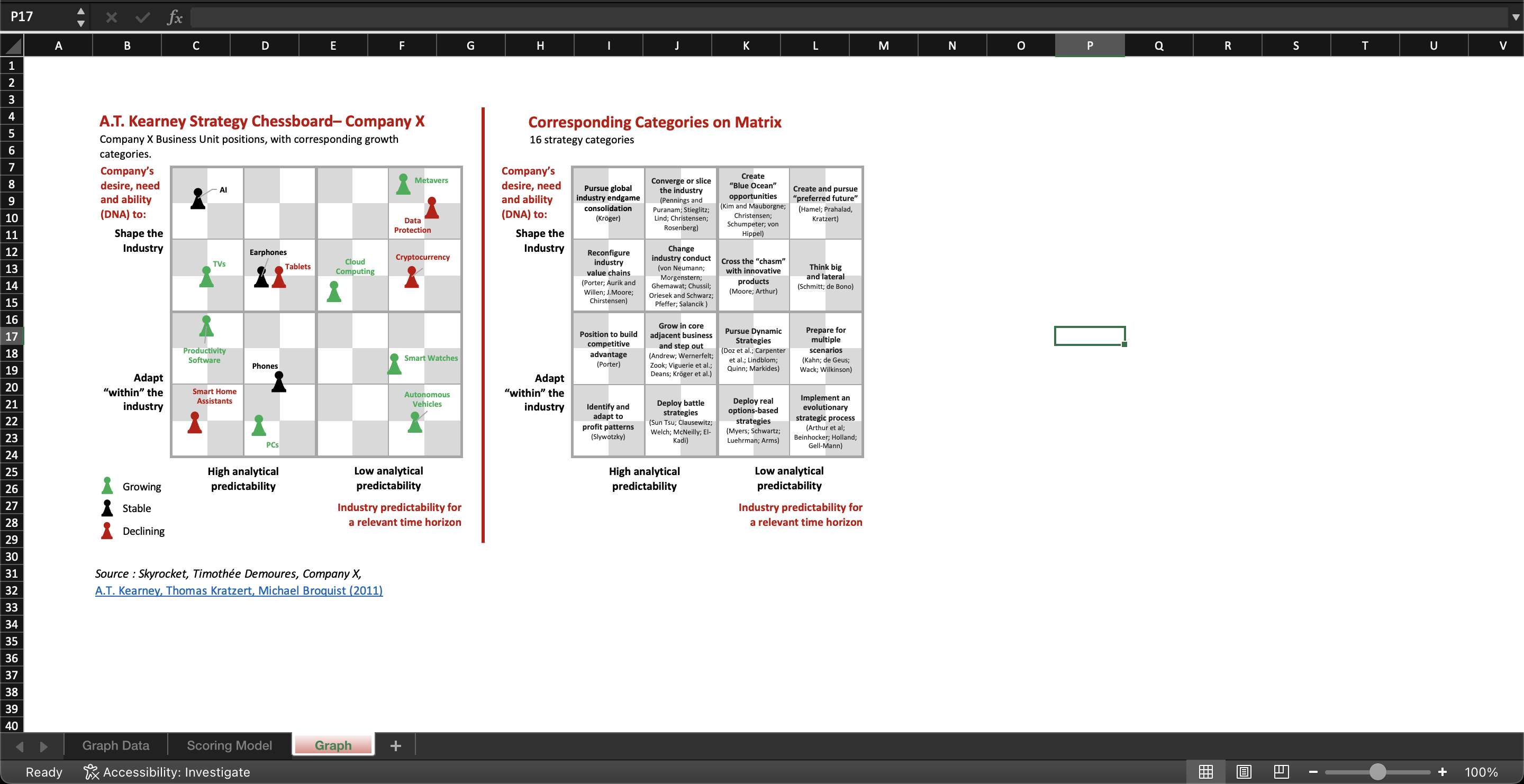The height and width of the screenshot is (784, 1524).
Task: Click the green Autonomous Vehicles pawn
Action: pos(415,422)
